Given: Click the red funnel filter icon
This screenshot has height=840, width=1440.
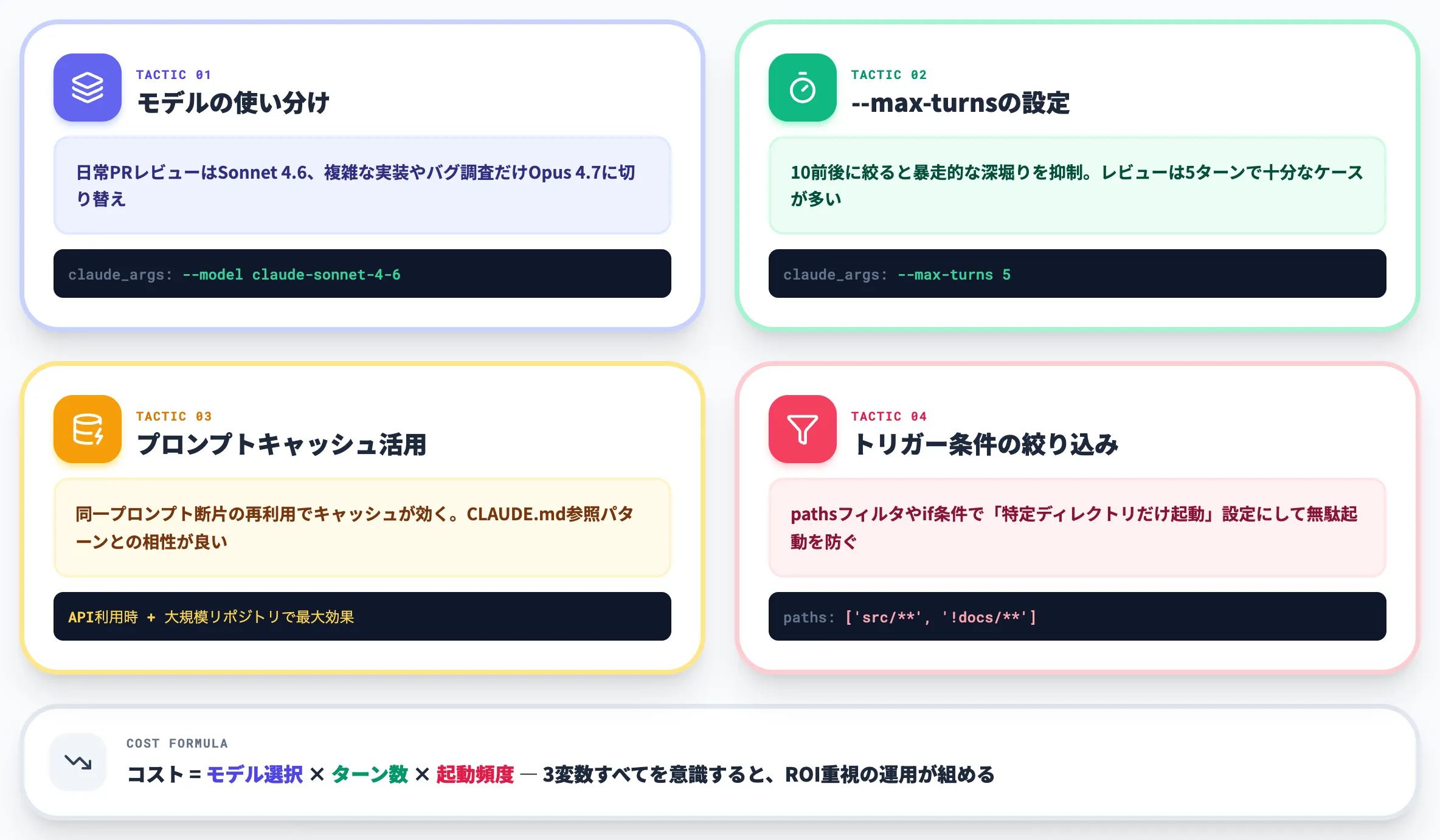Looking at the screenshot, I should (803, 429).
